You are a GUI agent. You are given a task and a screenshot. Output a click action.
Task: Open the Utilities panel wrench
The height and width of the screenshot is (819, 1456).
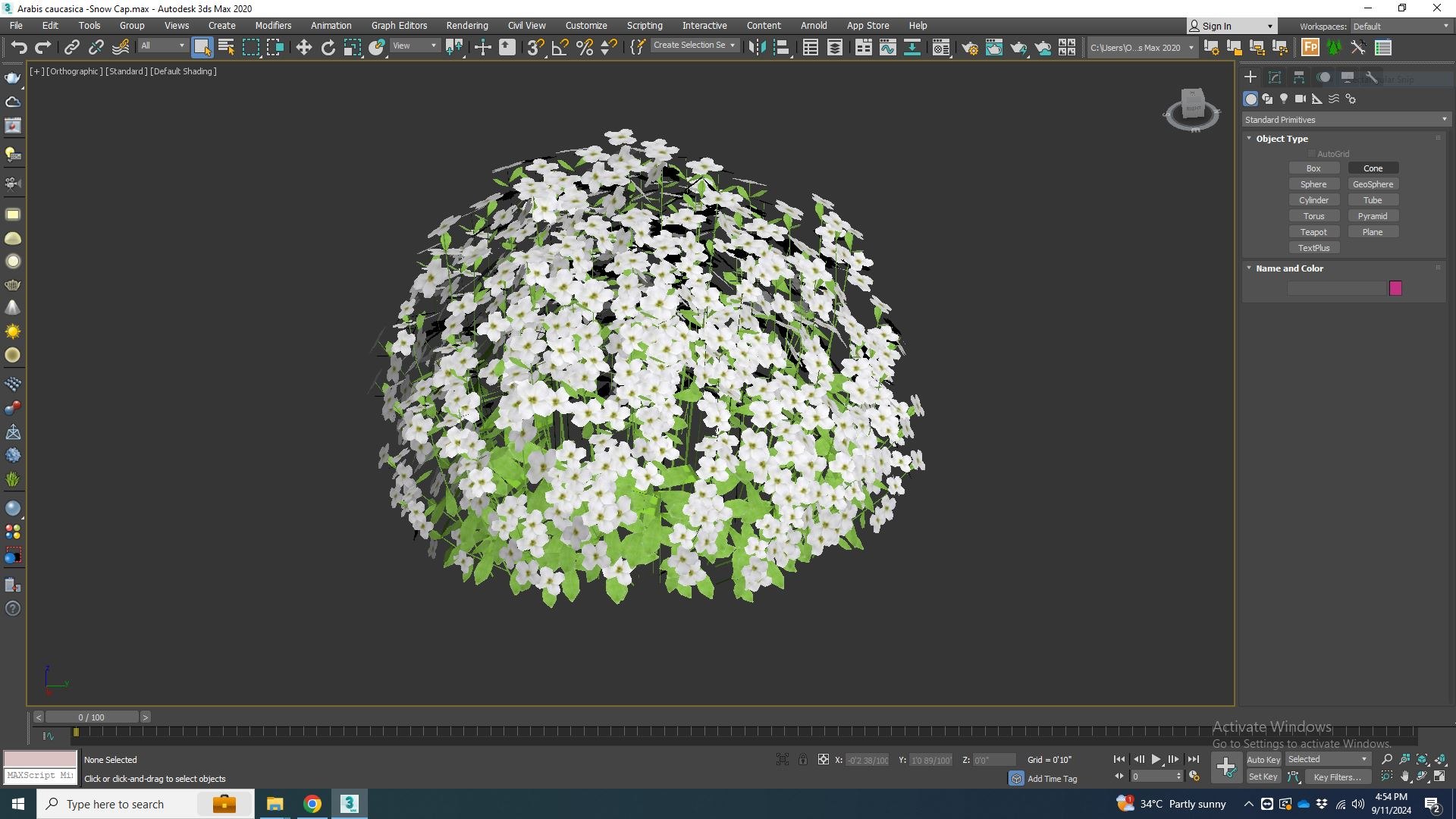pyautogui.click(x=1371, y=77)
